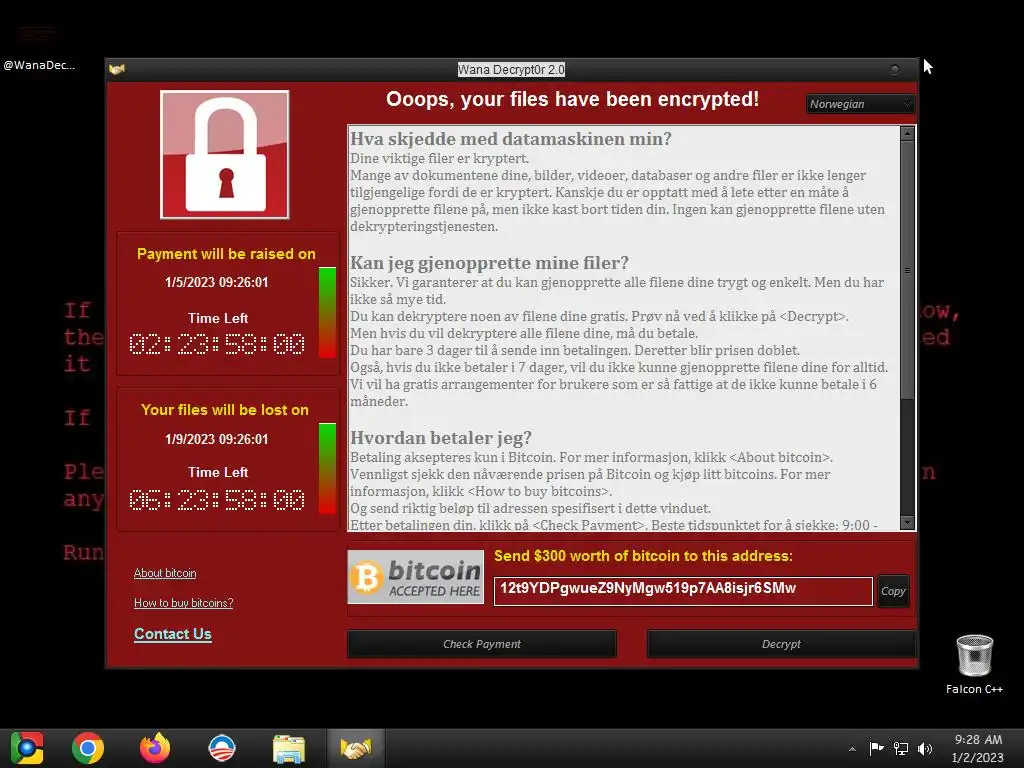Screen dimensions: 1024x768
Task: Open Google Chrome from the taskbar
Action: [88, 748]
